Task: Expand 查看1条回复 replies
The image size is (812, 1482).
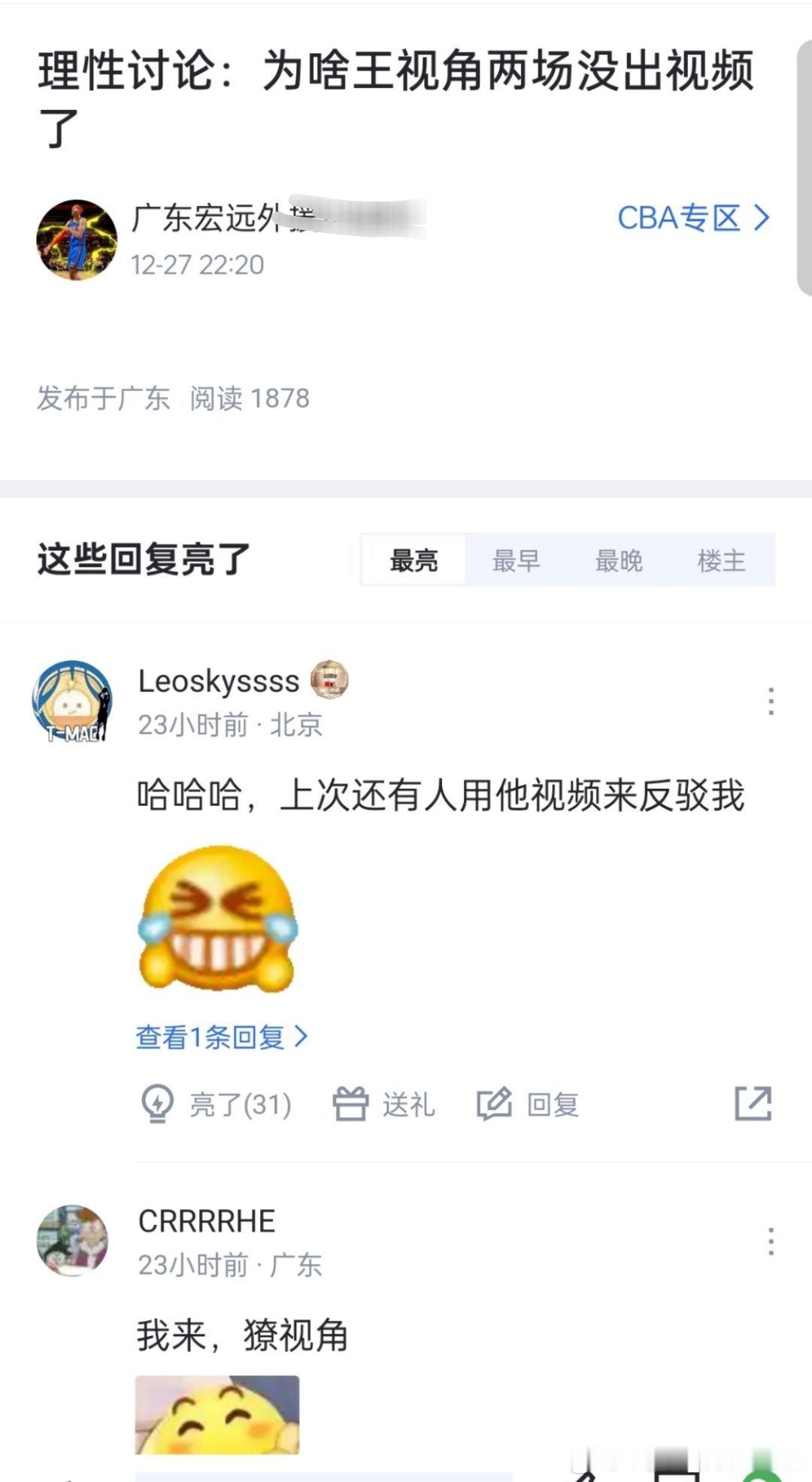Action: pos(222,1037)
